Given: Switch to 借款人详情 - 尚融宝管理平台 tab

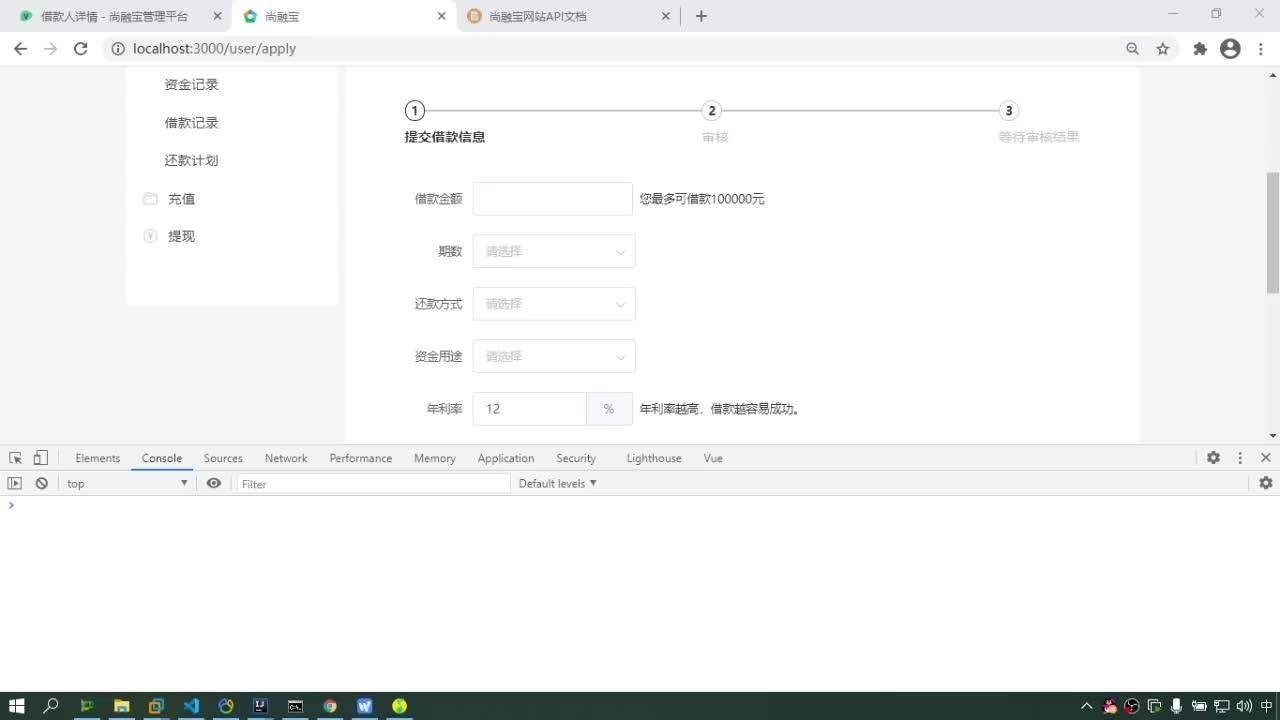Looking at the screenshot, I should coord(114,16).
